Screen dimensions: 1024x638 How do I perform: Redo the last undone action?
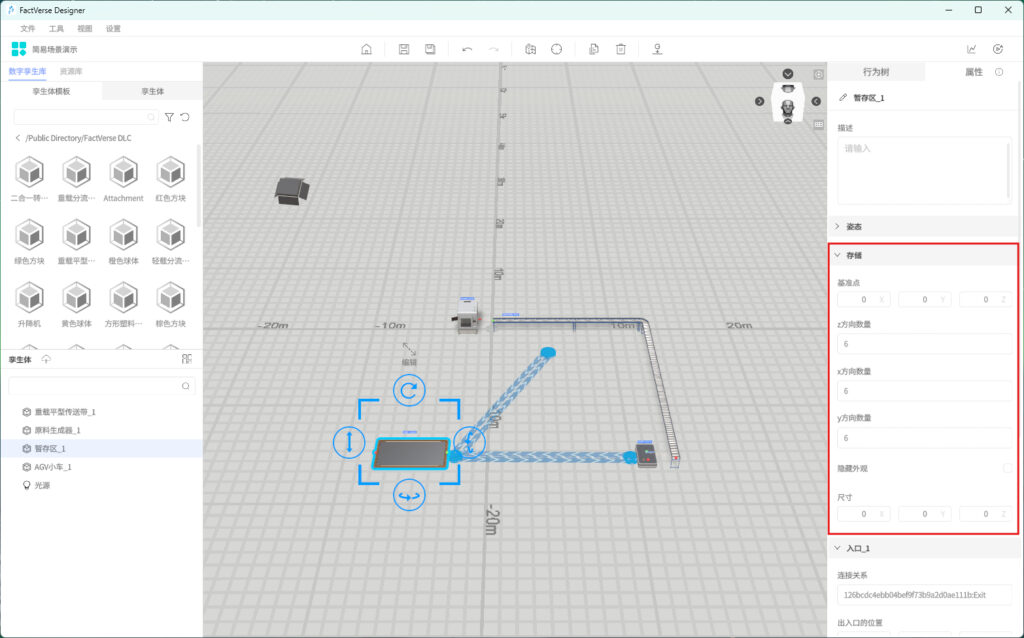pyautogui.click(x=494, y=49)
